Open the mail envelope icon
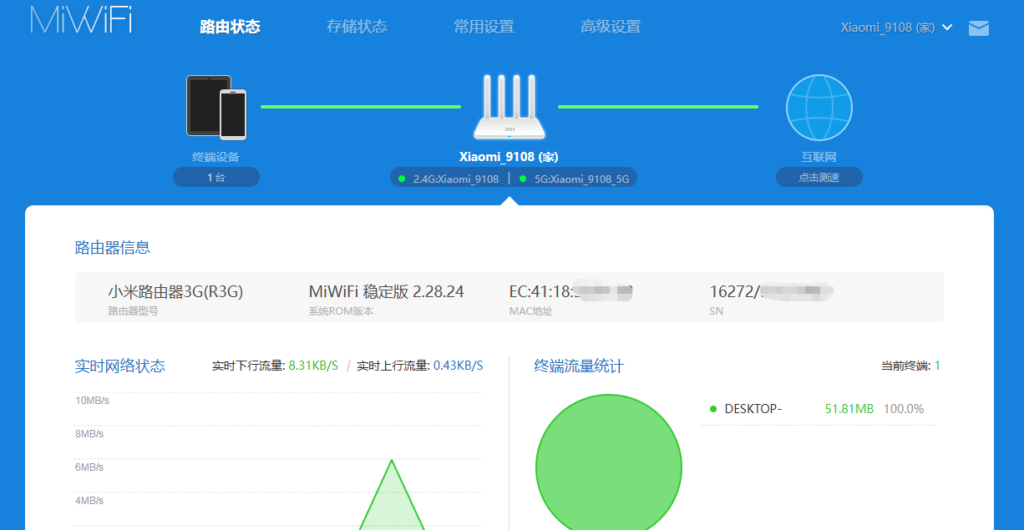Viewport: 1024px width, 530px height. click(x=978, y=28)
